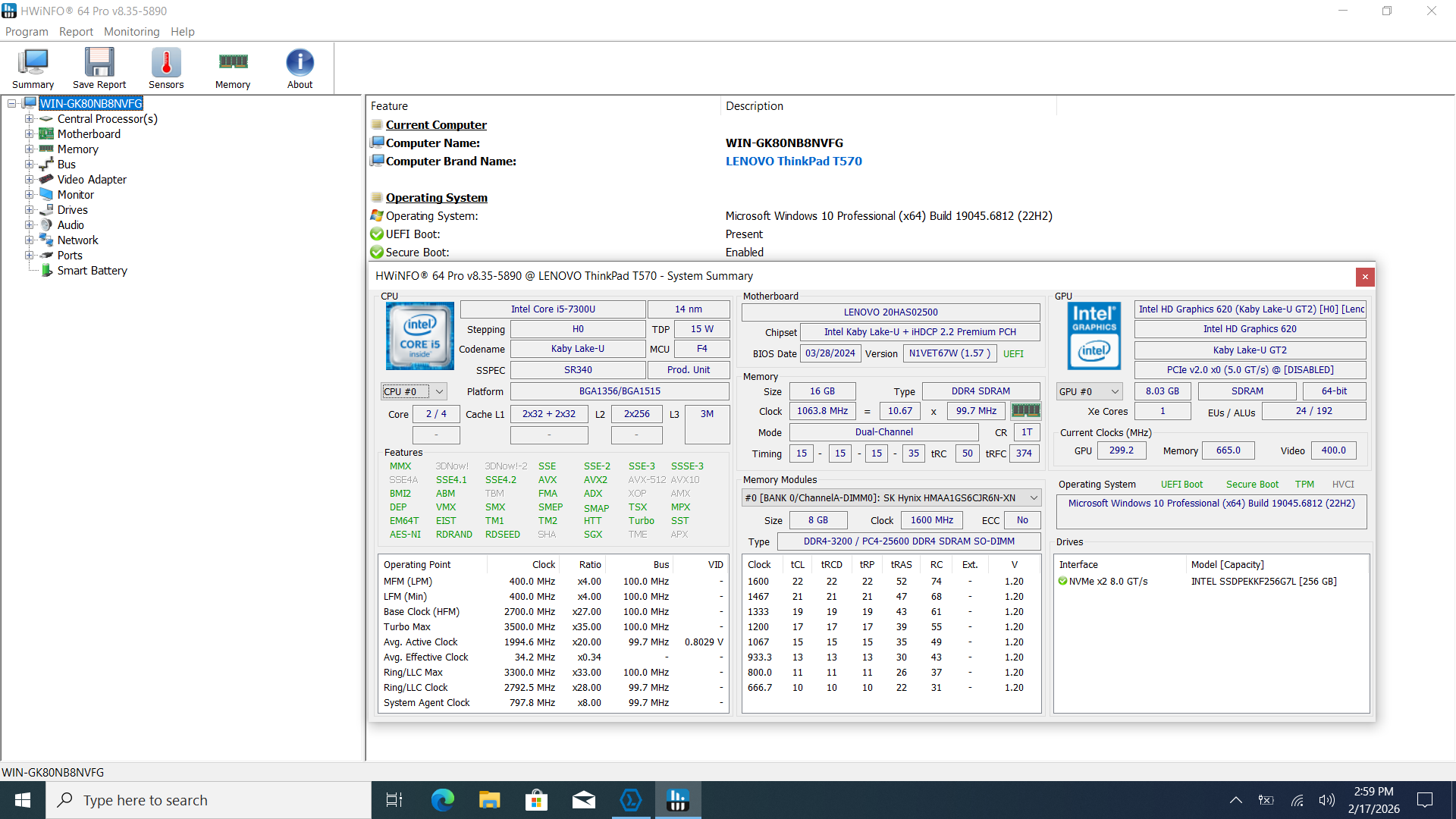1456x819 pixels.
Task: Open the CPU #0 selector dropdown
Action: click(x=439, y=392)
